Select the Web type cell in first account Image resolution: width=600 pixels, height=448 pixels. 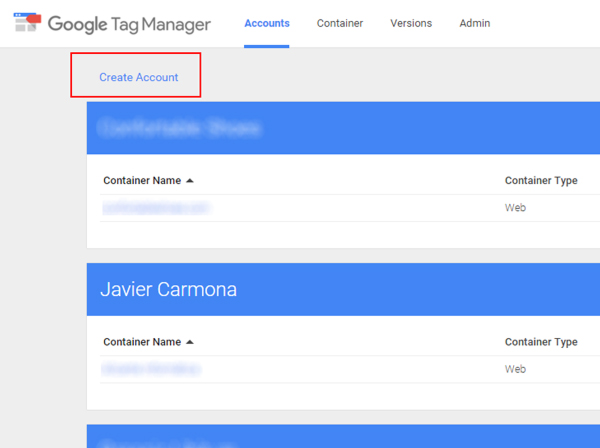point(515,208)
